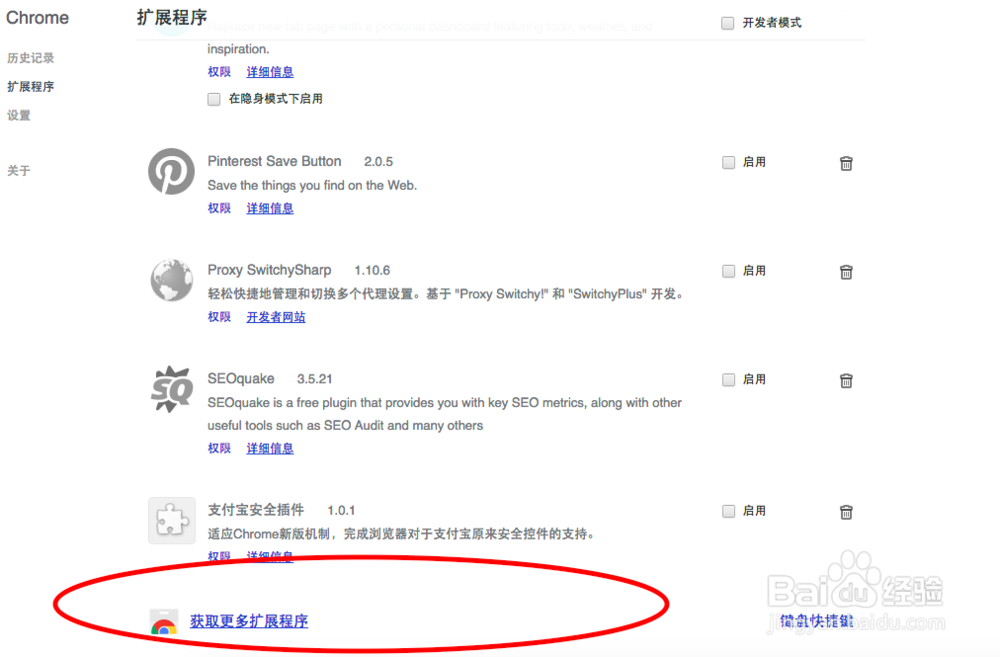Delete Pinterest Save Button via trash icon
This screenshot has height=657, width=1000.
pyautogui.click(x=846, y=163)
